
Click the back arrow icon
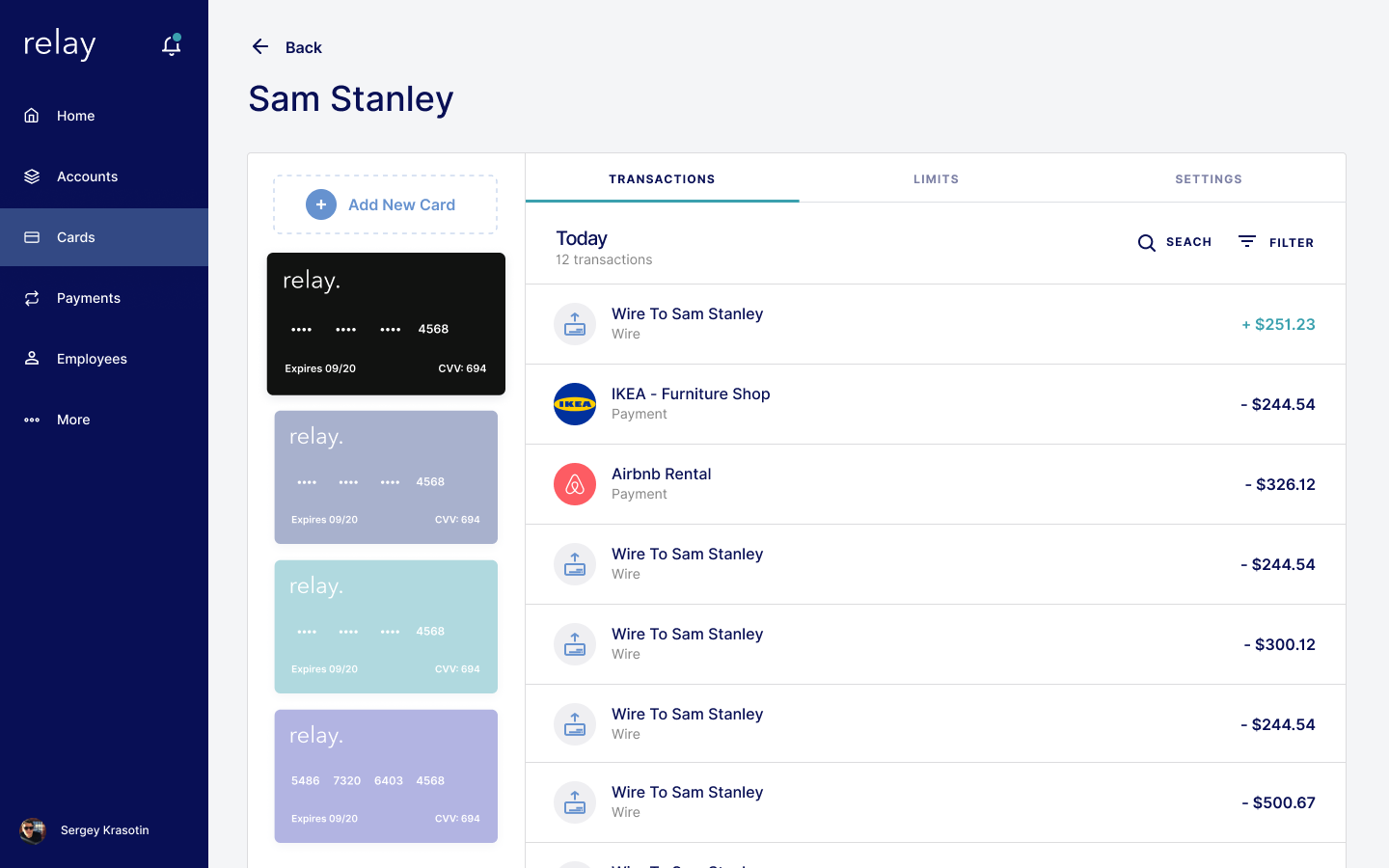click(259, 46)
